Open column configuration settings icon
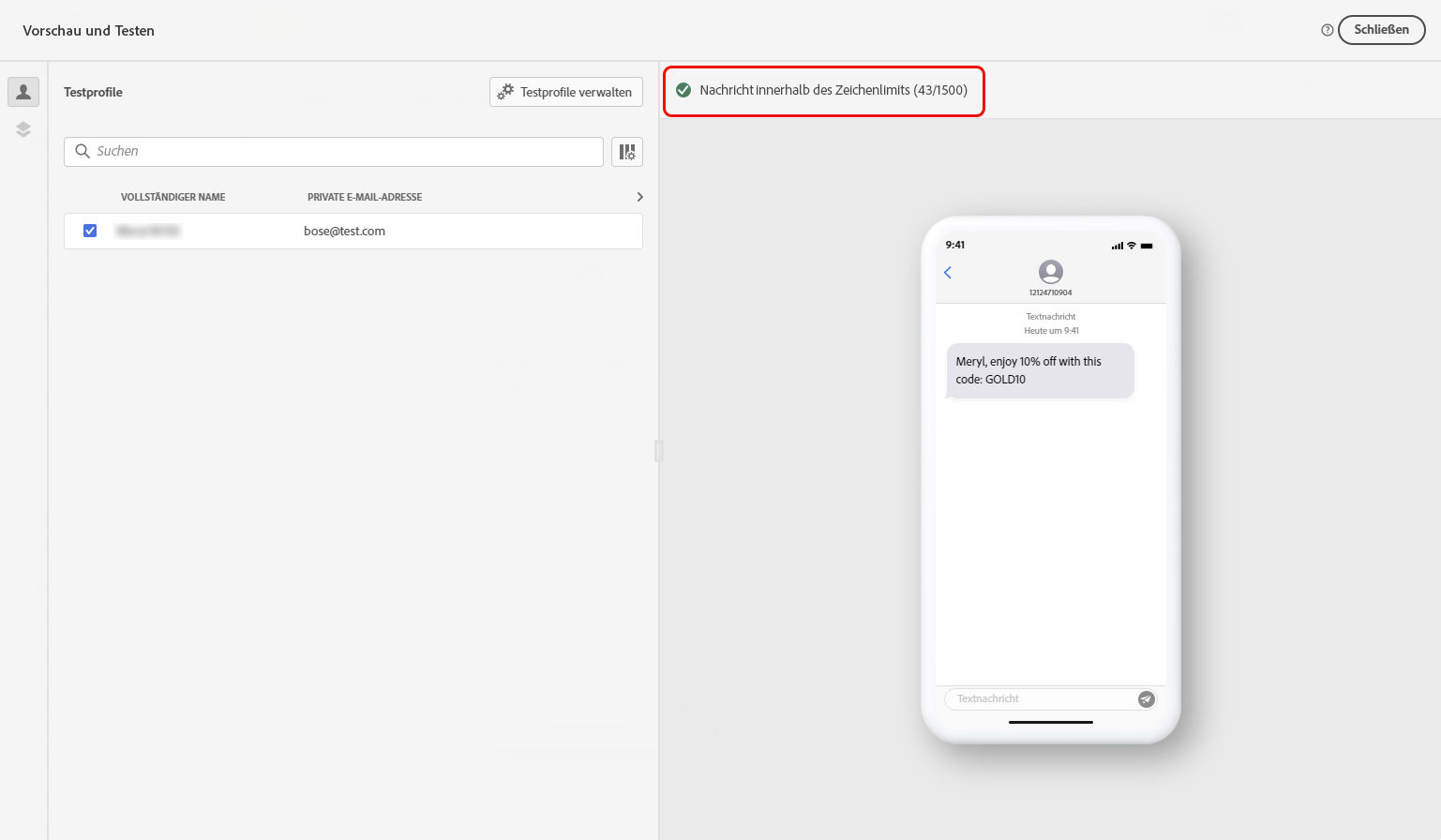1441x840 pixels. [x=627, y=152]
